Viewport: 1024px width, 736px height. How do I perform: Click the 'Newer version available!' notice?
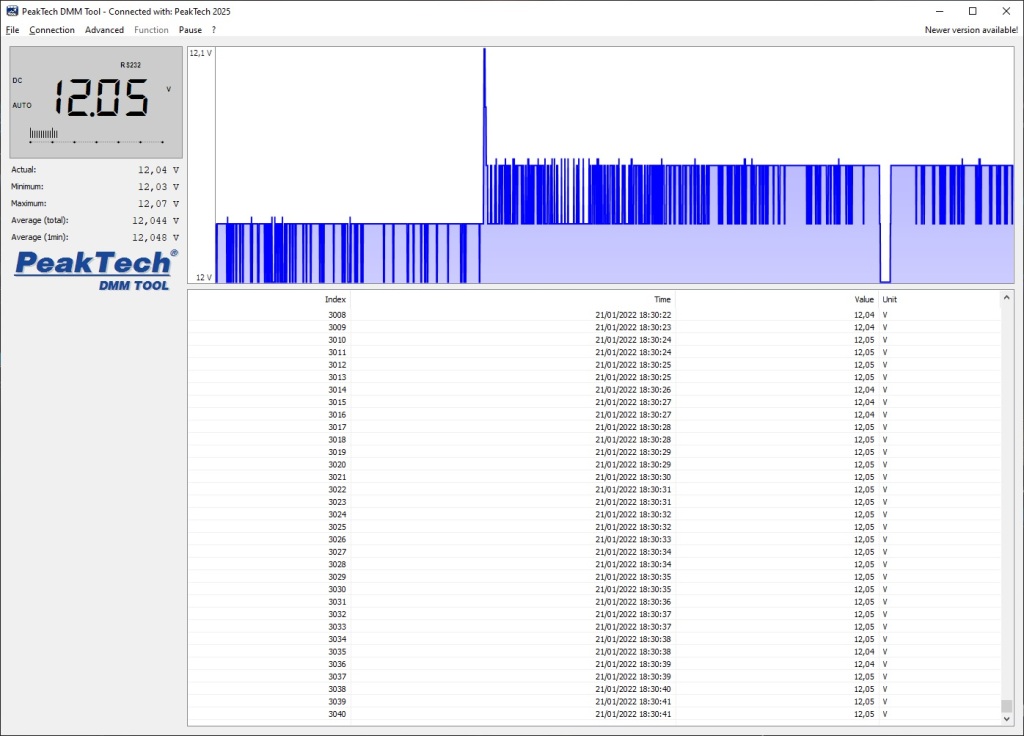pyautogui.click(x=971, y=30)
